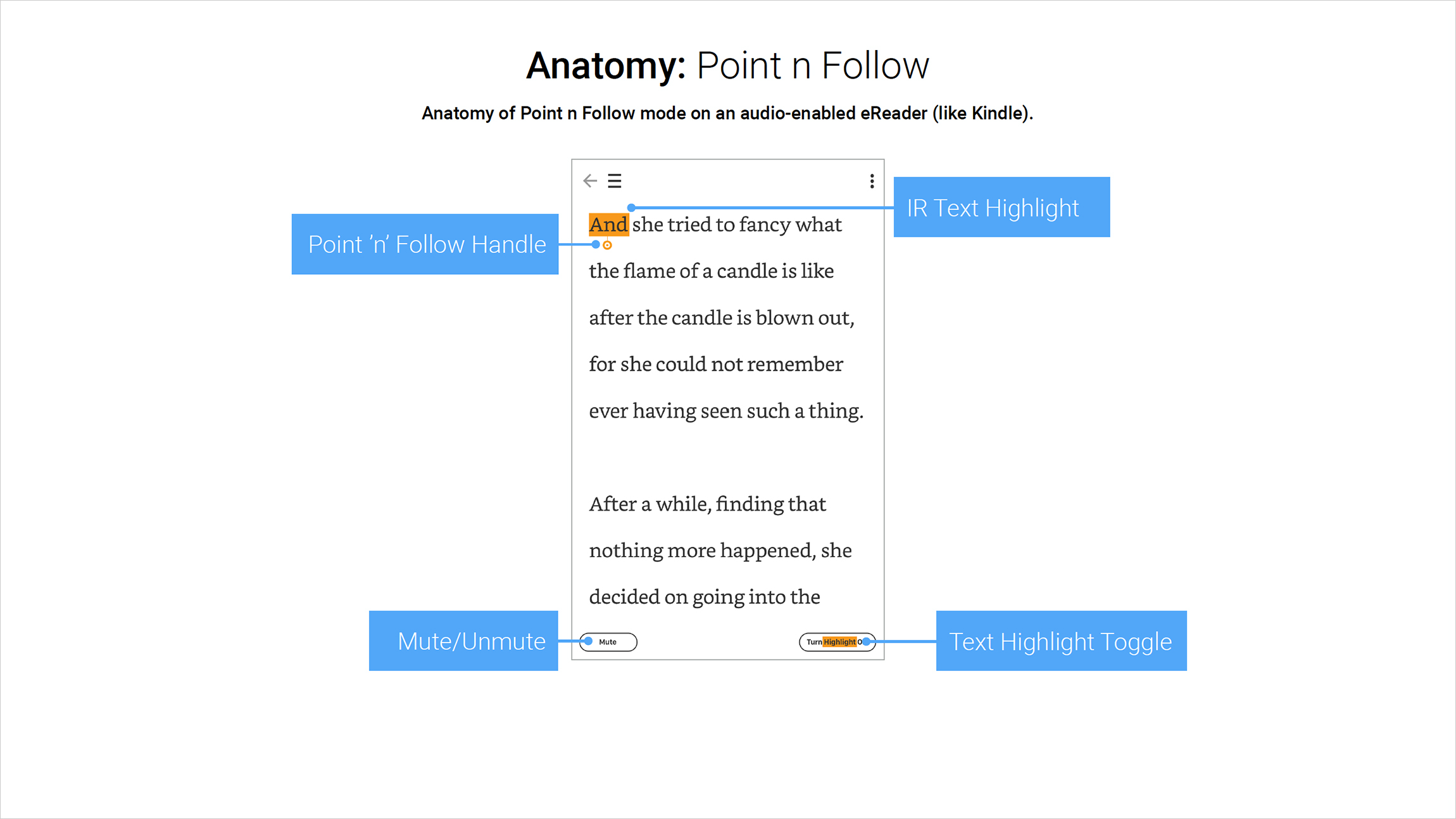This screenshot has height=819, width=1456.
Task: Toggle the Turn Highlight Off button
Action: [836, 642]
